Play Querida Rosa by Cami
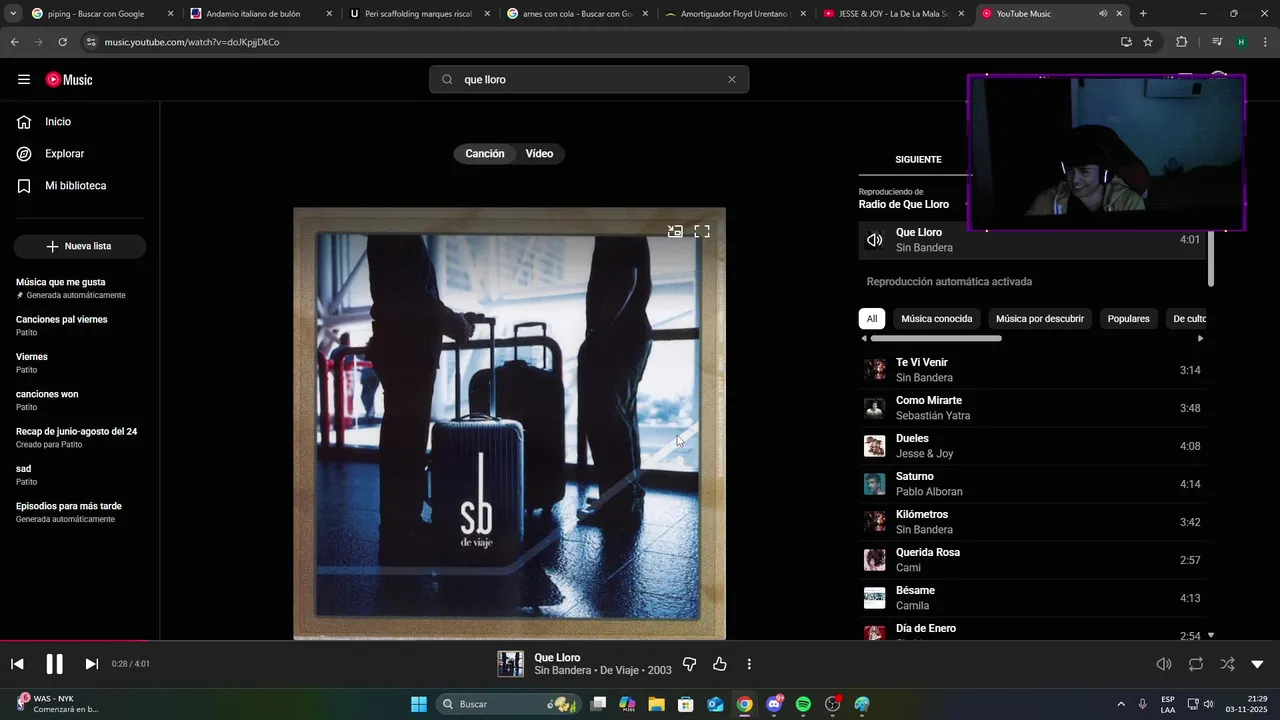Screen dimensions: 1280x720 (x=1032, y=560)
